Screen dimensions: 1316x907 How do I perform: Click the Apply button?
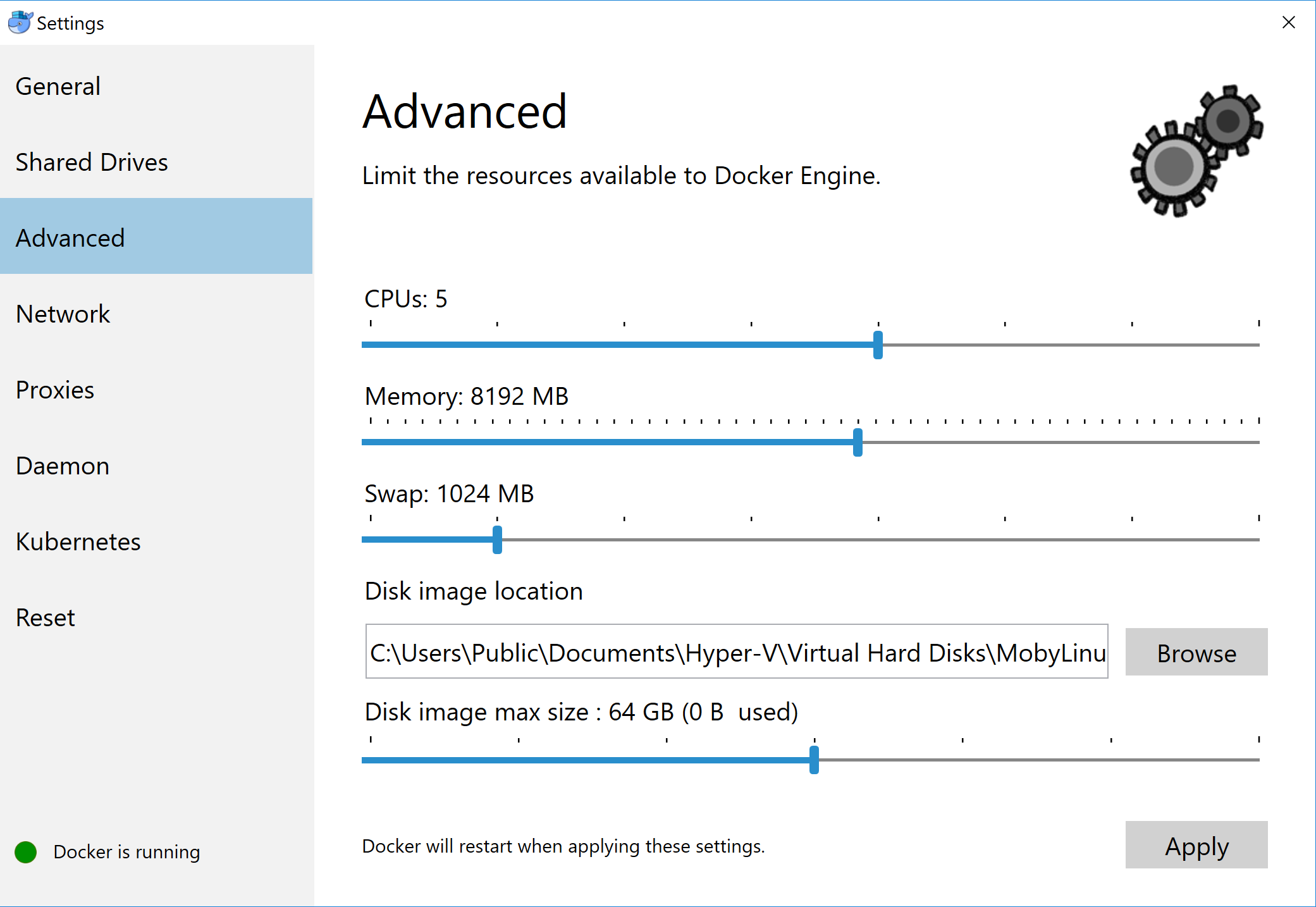pyautogui.click(x=1196, y=845)
